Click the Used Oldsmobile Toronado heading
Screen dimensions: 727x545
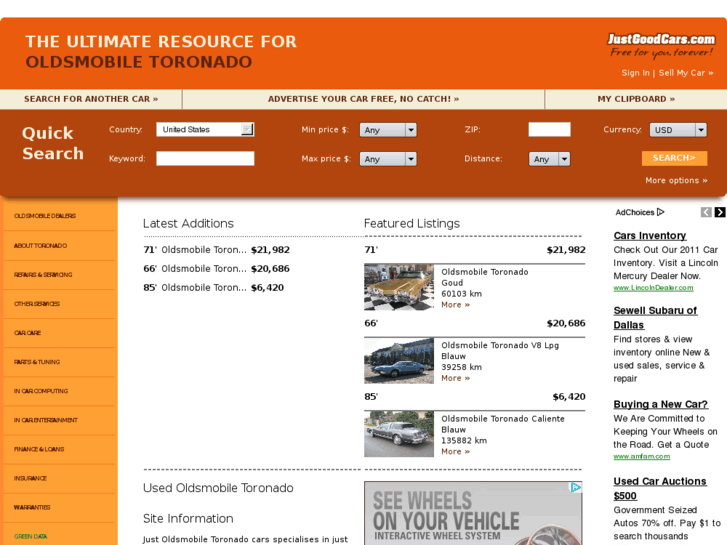[x=218, y=488]
